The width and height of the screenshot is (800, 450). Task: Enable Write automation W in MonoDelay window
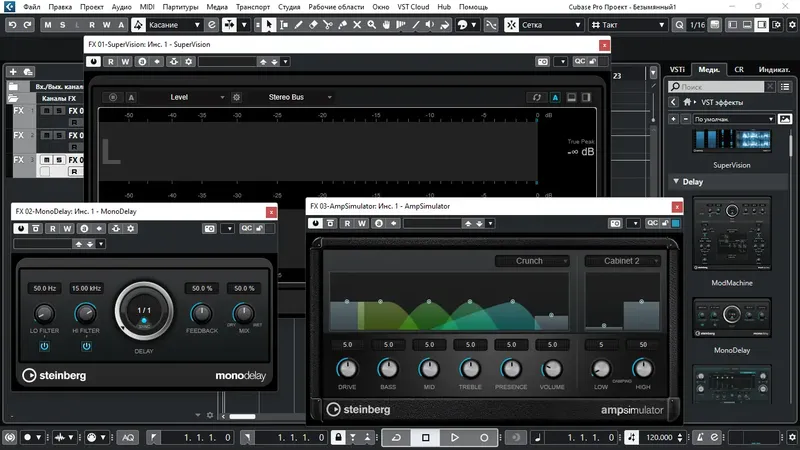[67, 229]
